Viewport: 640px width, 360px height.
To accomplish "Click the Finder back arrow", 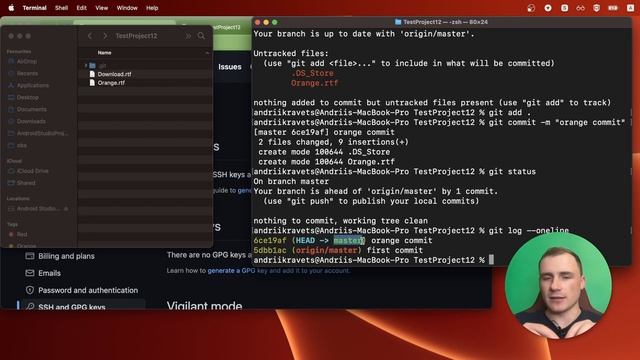I will pos(90,36).
